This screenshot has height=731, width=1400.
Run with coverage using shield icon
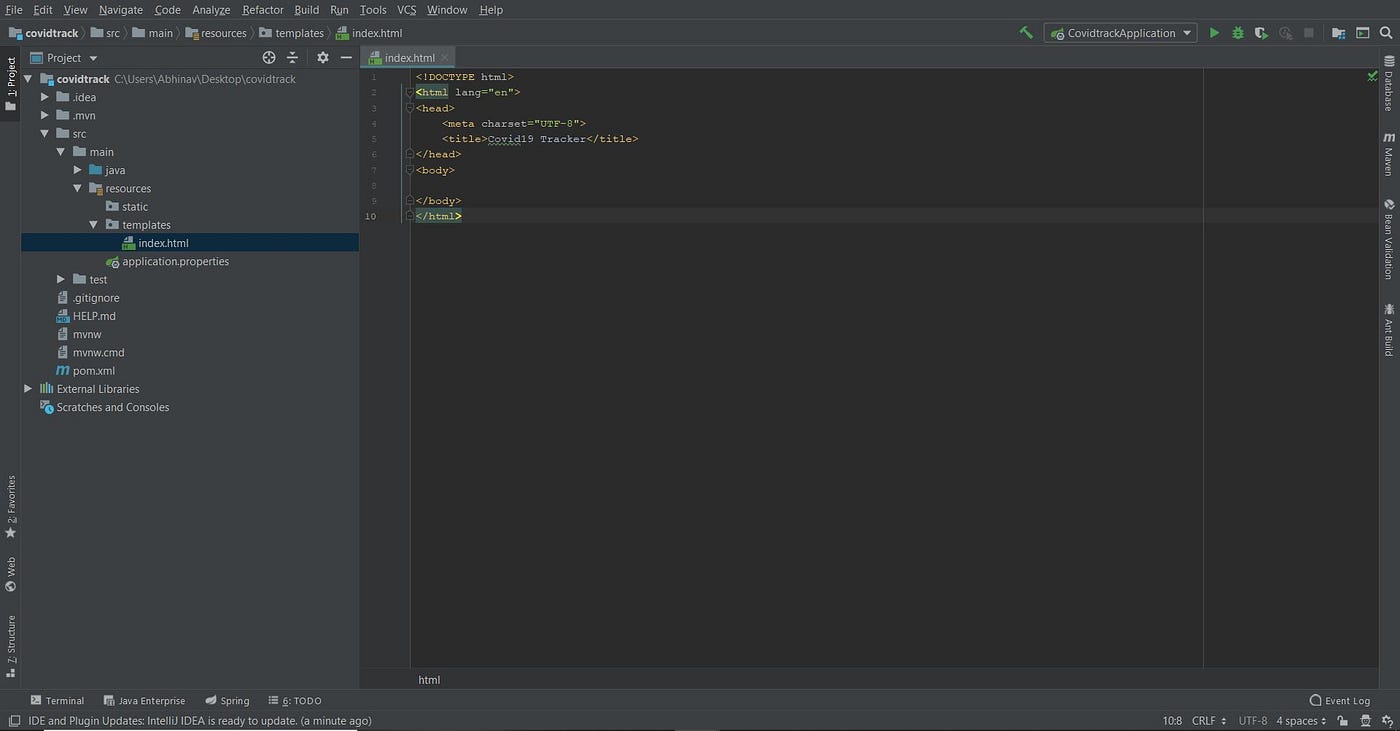coord(1261,33)
